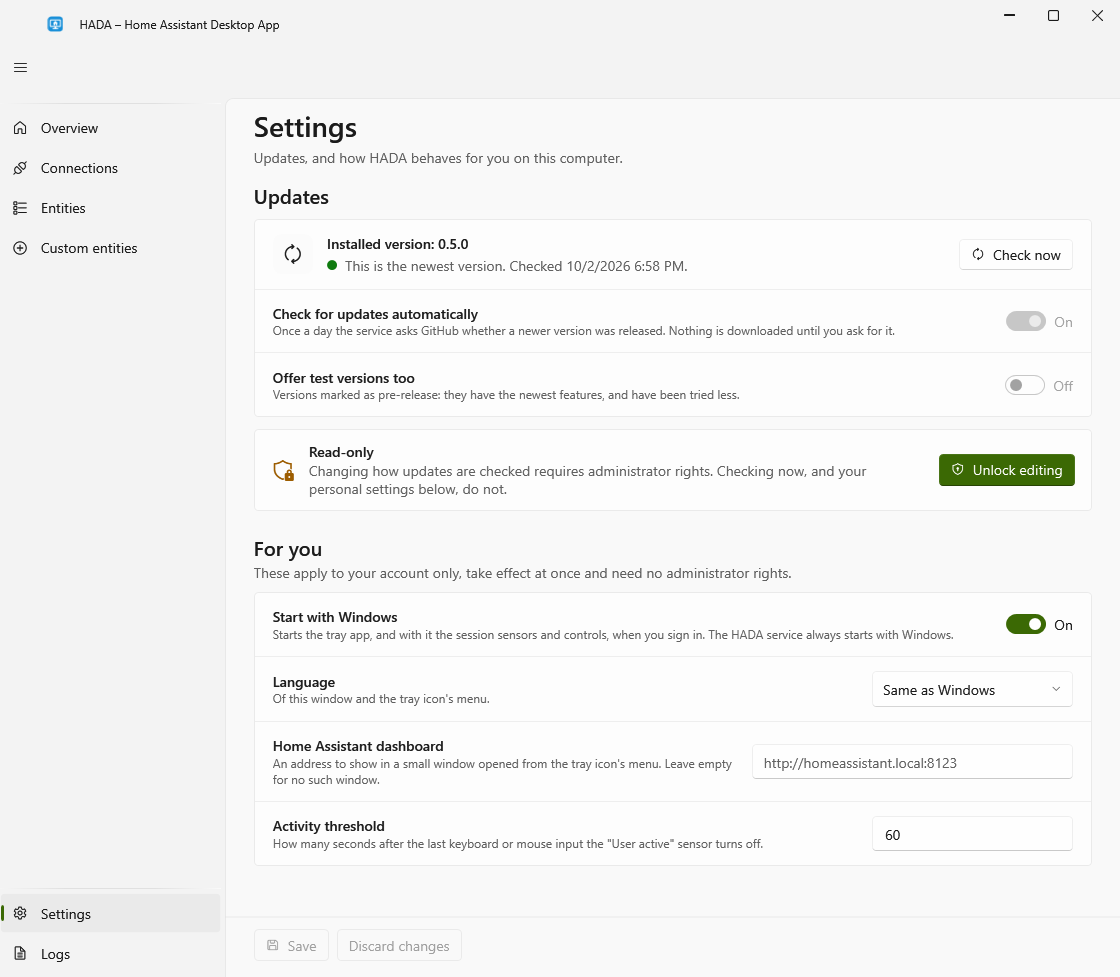Click the Save button
Viewport: 1120px width, 977px height.
tap(291, 946)
